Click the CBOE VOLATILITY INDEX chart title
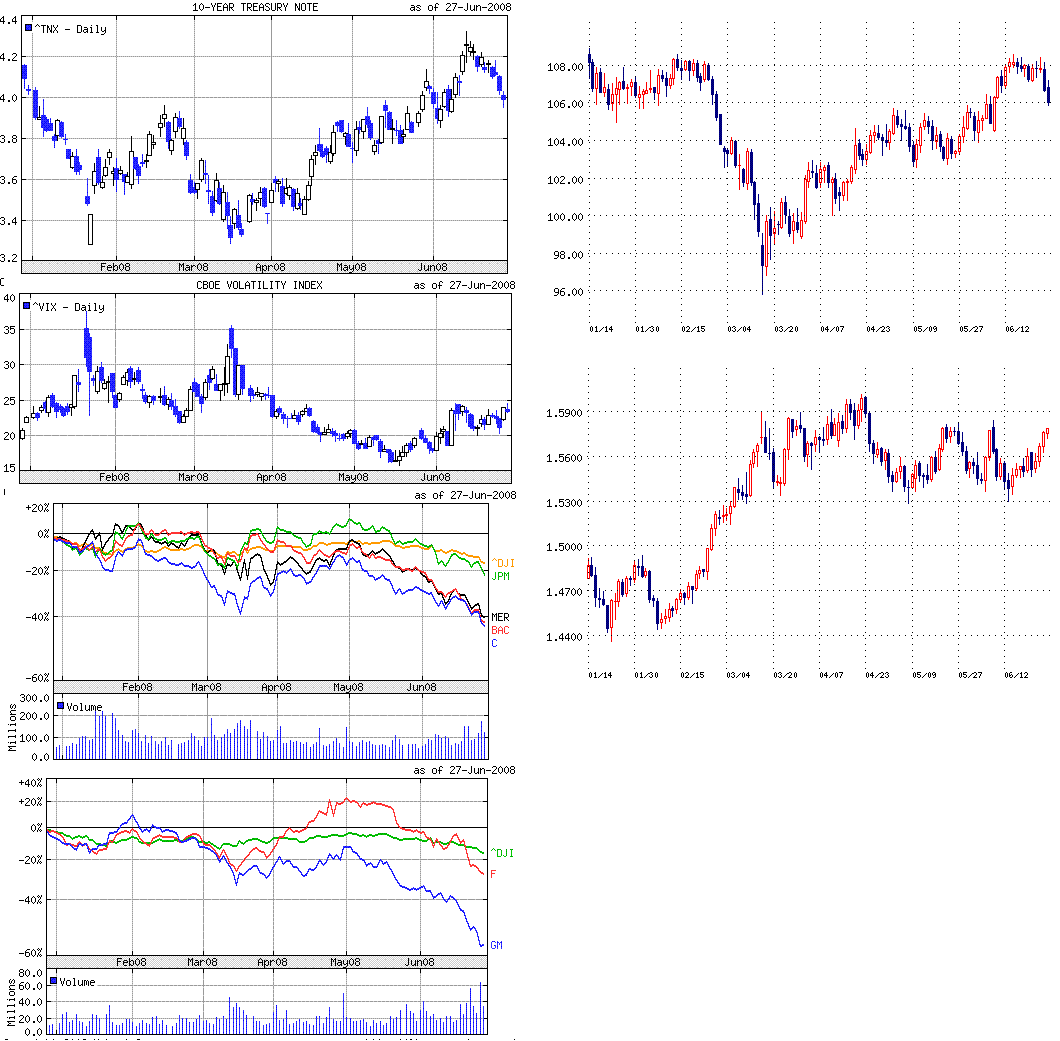Screen dimensions: 1060x1041 click(259, 286)
